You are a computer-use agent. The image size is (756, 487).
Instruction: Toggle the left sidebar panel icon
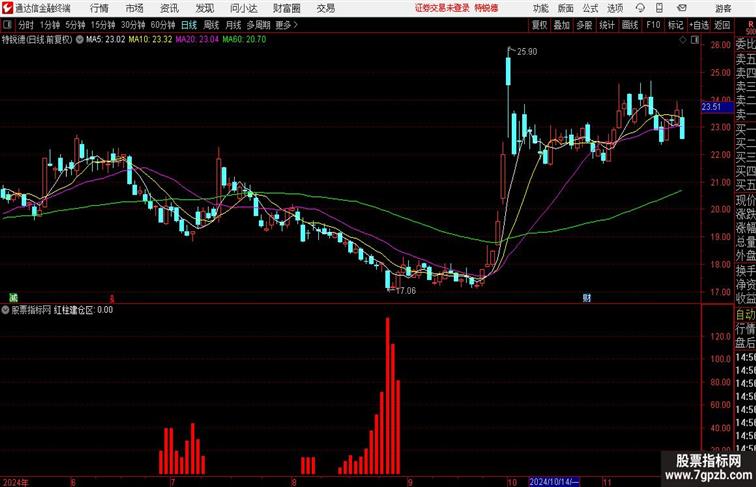(x=7, y=25)
